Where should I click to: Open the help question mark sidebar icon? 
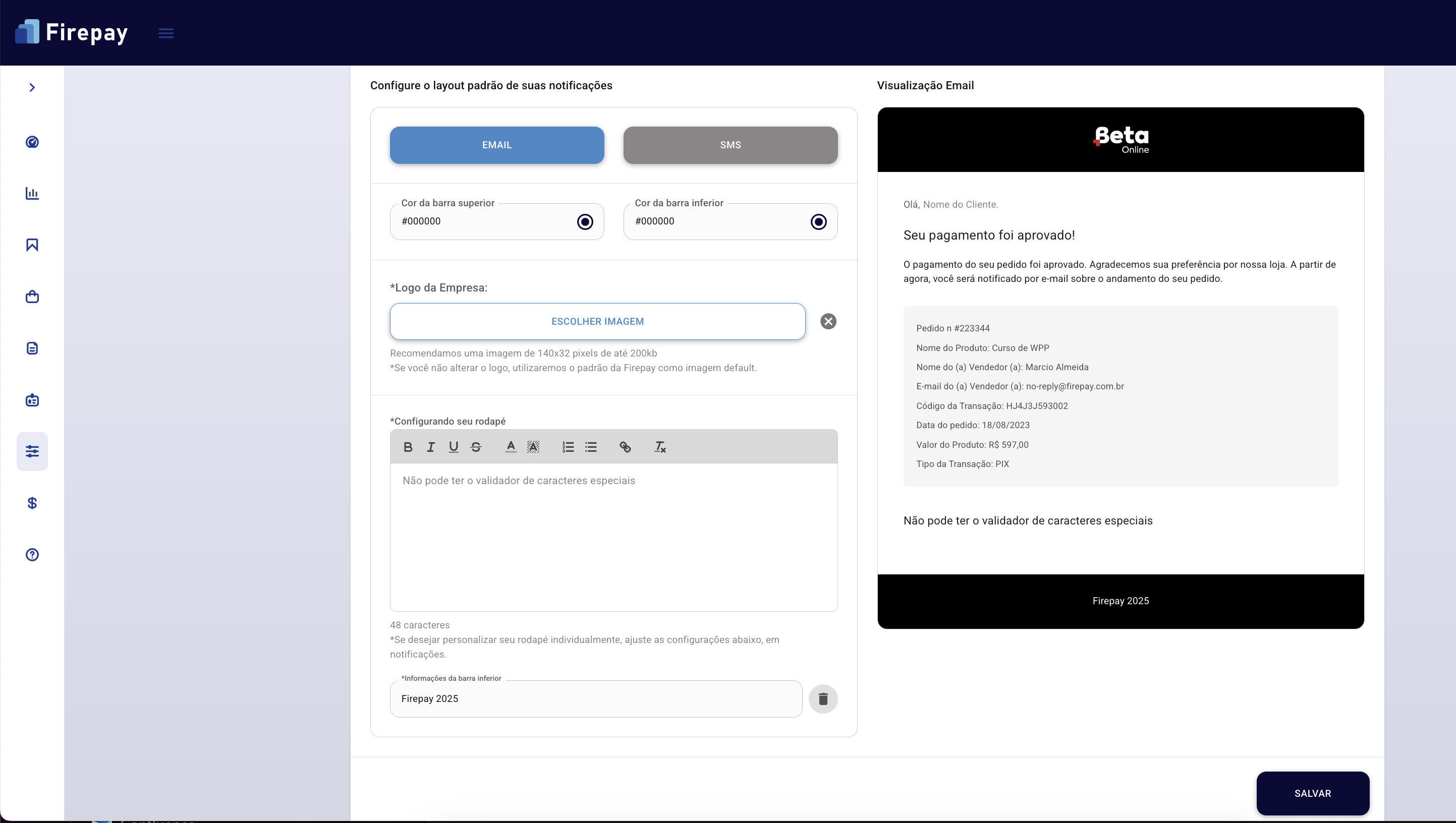pyautogui.click(x=32, y=555)
